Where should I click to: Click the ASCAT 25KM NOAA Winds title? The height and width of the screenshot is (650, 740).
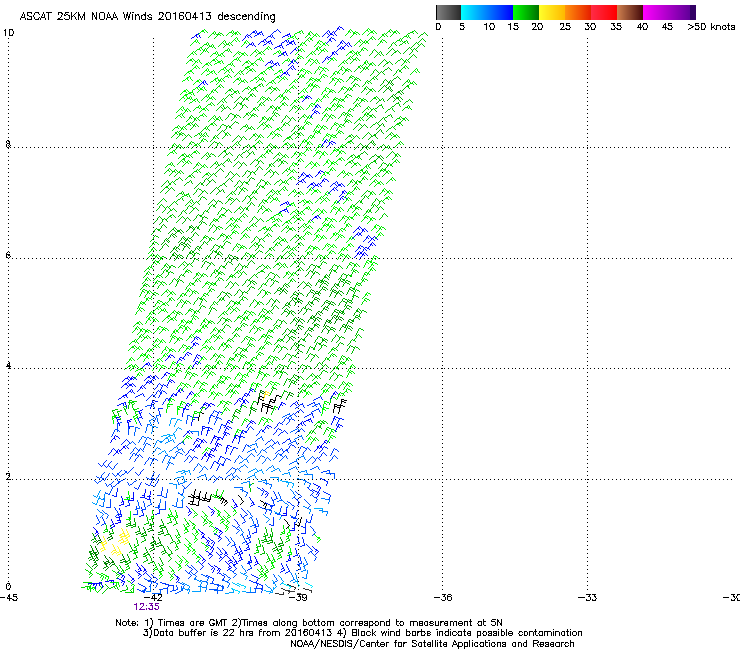tap(147, 16)
